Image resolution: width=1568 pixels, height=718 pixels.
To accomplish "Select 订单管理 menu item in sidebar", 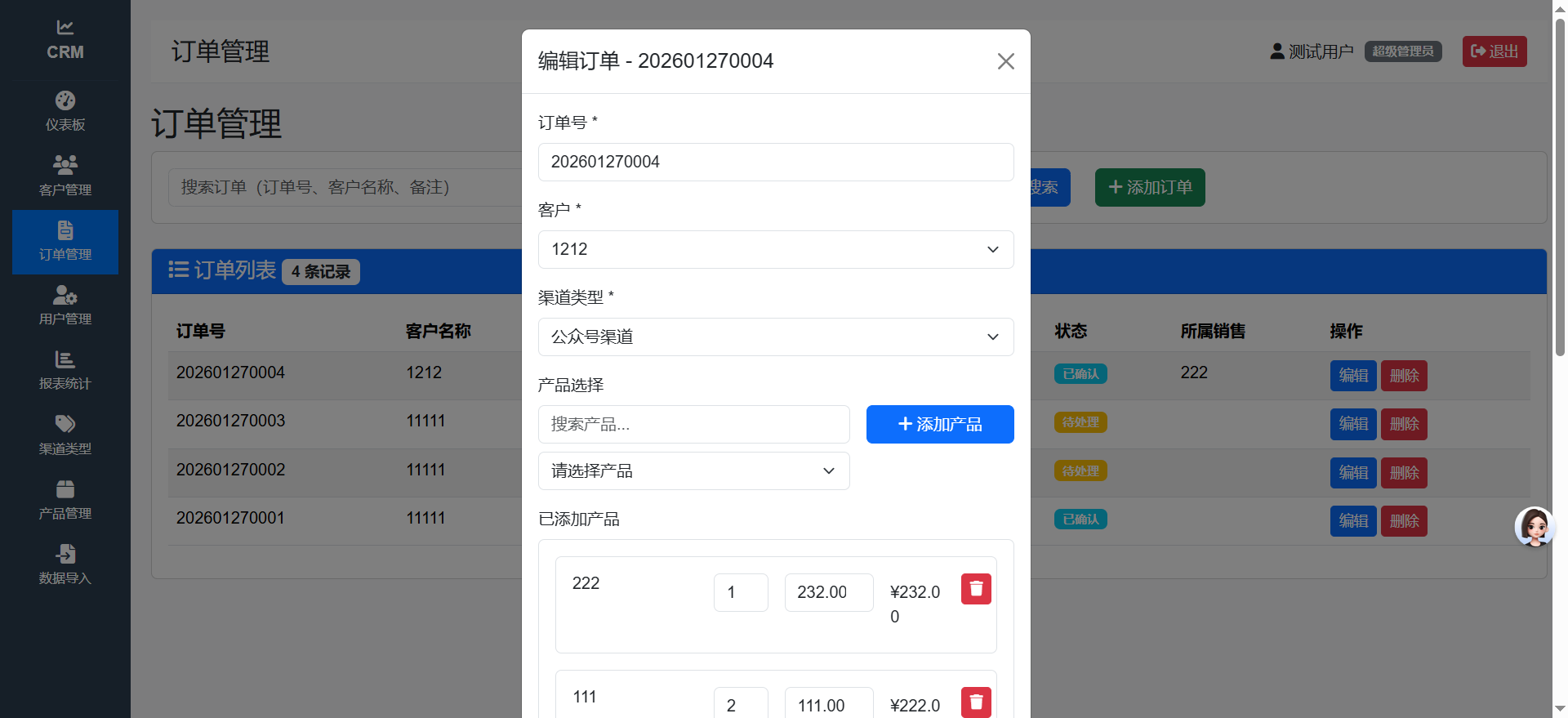I will [65, 242].
